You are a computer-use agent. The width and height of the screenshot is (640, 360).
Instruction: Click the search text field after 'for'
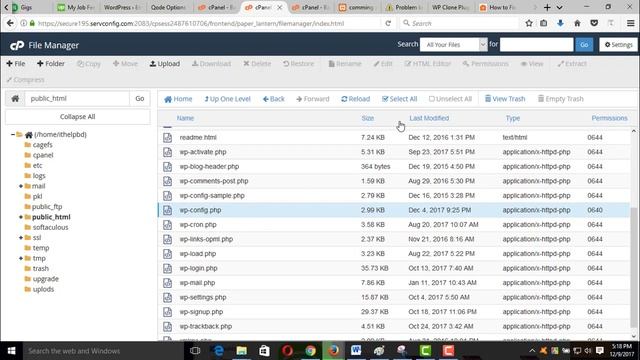coord(536,44)
